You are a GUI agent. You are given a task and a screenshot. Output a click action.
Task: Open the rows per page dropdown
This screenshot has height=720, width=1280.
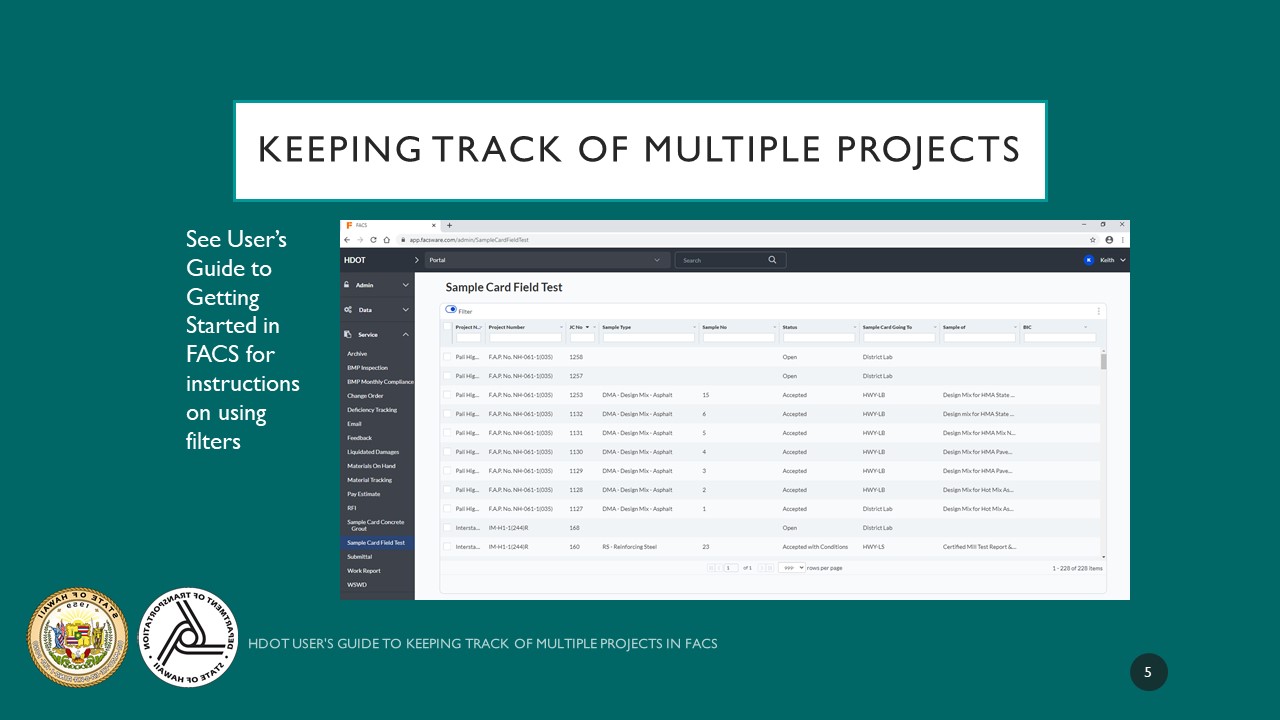(x=791, y=568)
